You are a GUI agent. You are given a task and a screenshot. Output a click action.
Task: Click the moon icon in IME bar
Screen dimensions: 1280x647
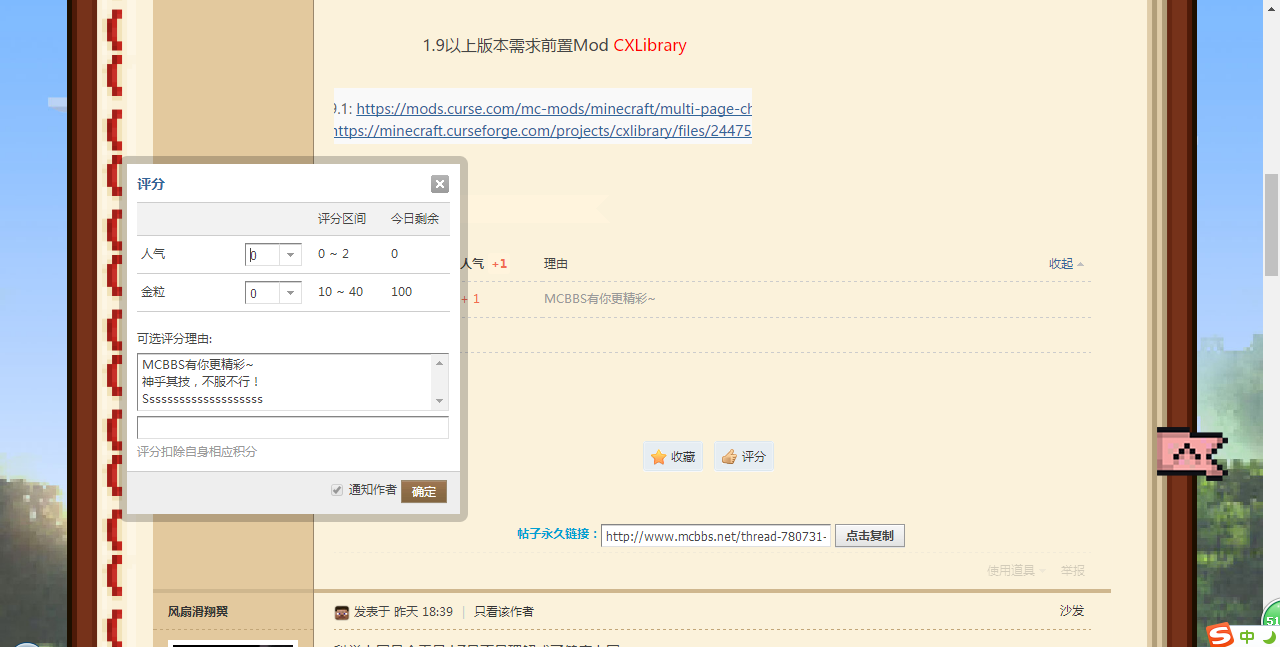coord(1269,636)
